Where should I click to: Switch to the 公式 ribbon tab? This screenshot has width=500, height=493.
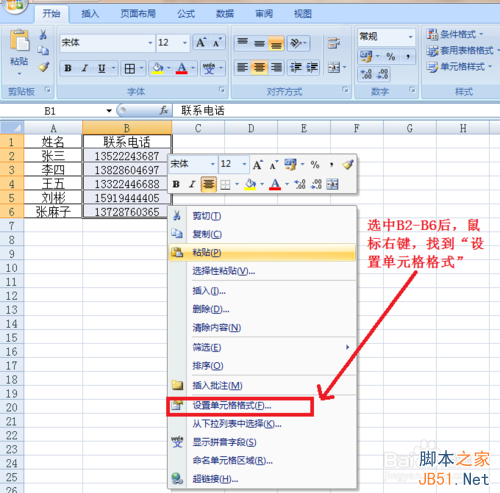click(186, 14)
